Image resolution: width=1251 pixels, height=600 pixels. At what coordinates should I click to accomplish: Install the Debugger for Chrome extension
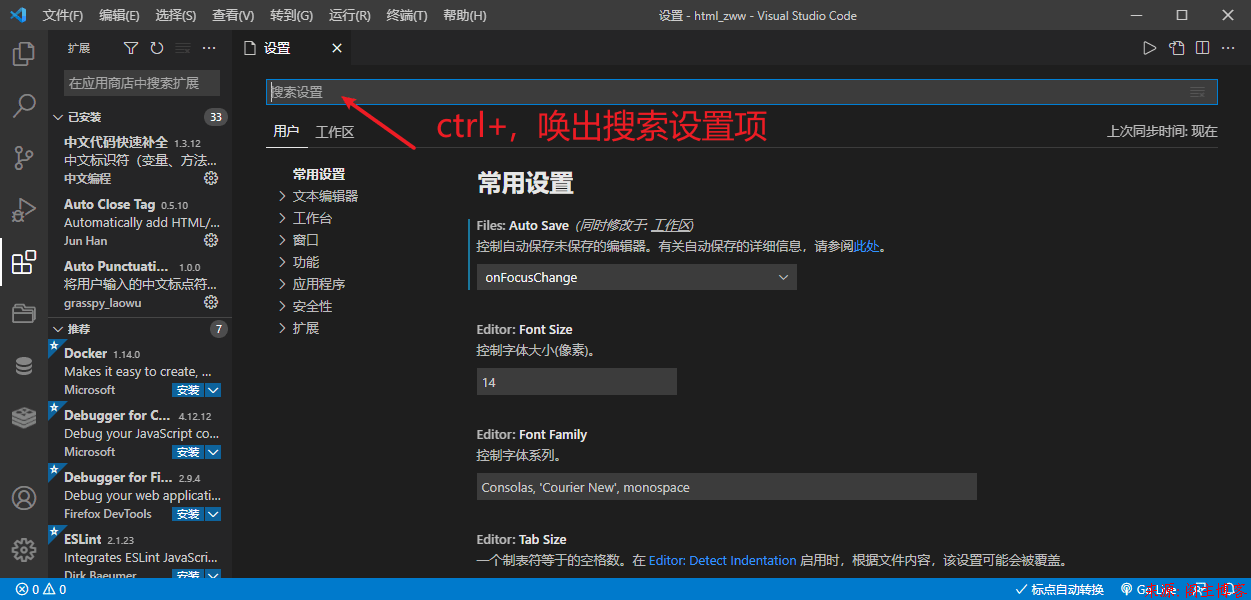(187, 452)
